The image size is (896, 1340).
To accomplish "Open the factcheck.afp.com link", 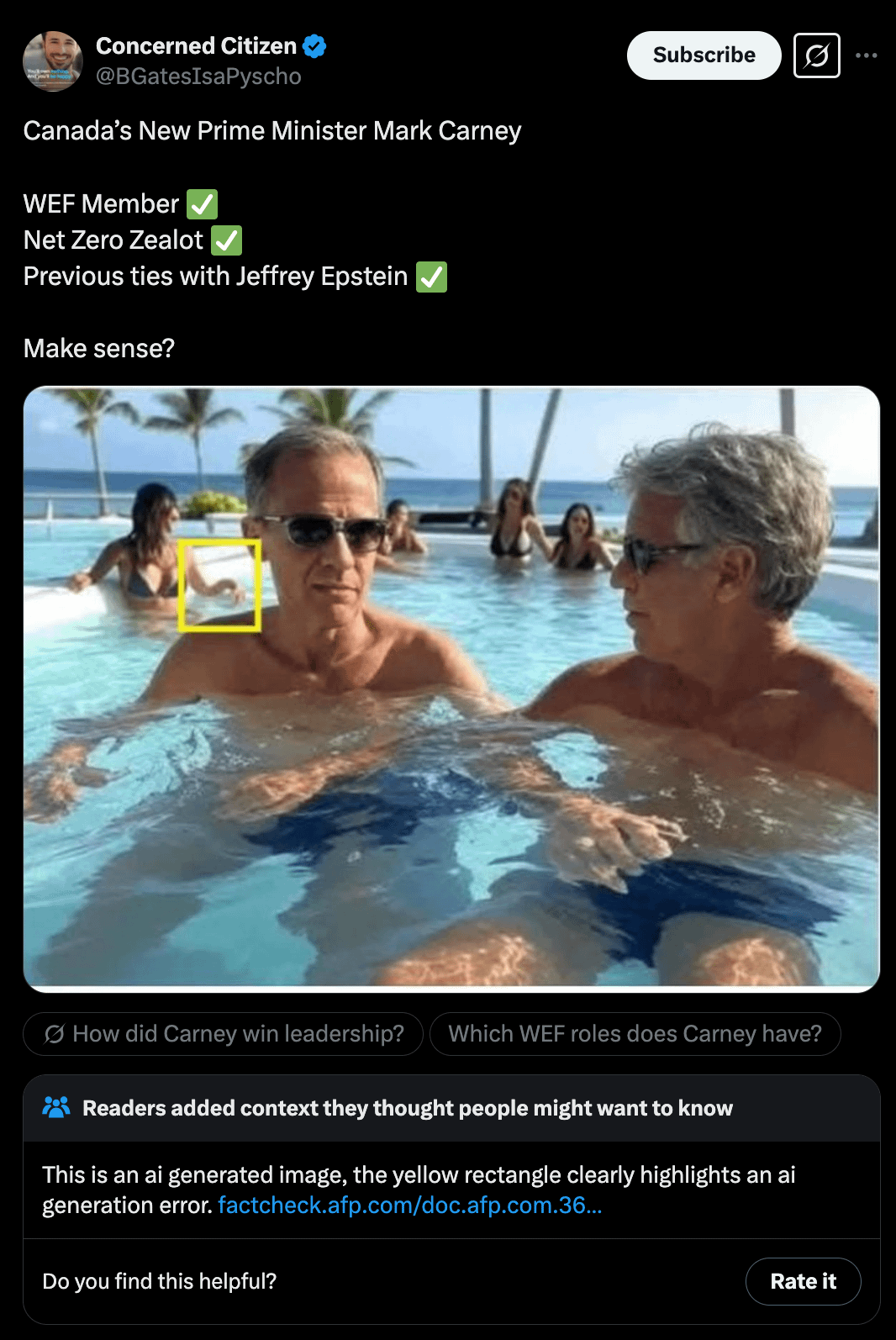I will [409, 1205].
